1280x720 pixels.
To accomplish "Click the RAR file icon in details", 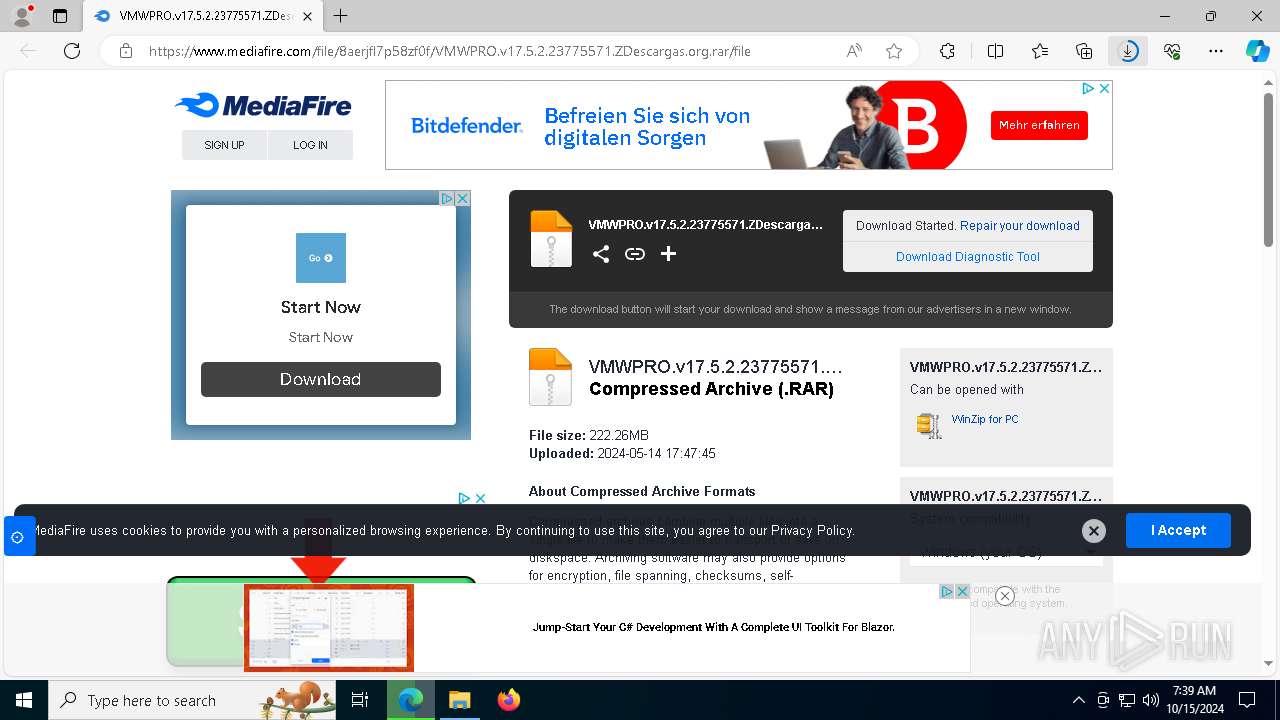I will point(550,377).
